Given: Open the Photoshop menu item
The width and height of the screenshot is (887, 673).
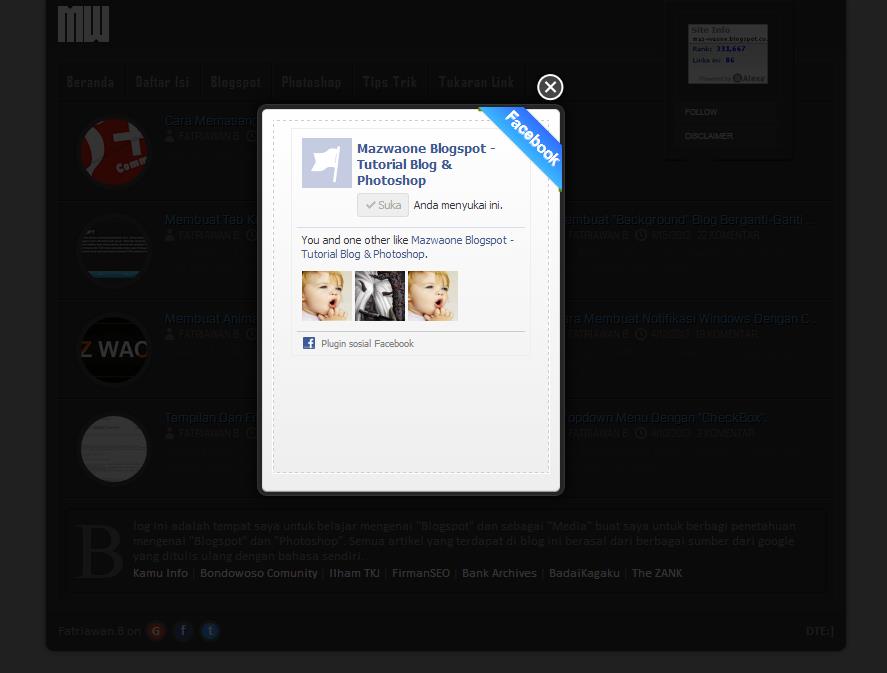Looking at the screenshot, I should click(x=311, y=82).
